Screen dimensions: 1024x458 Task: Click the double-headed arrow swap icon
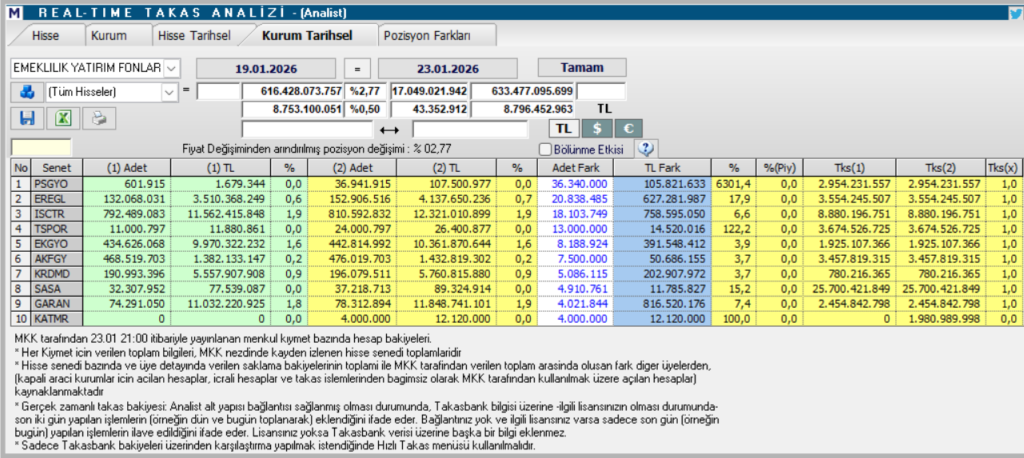tap(388, 129)
